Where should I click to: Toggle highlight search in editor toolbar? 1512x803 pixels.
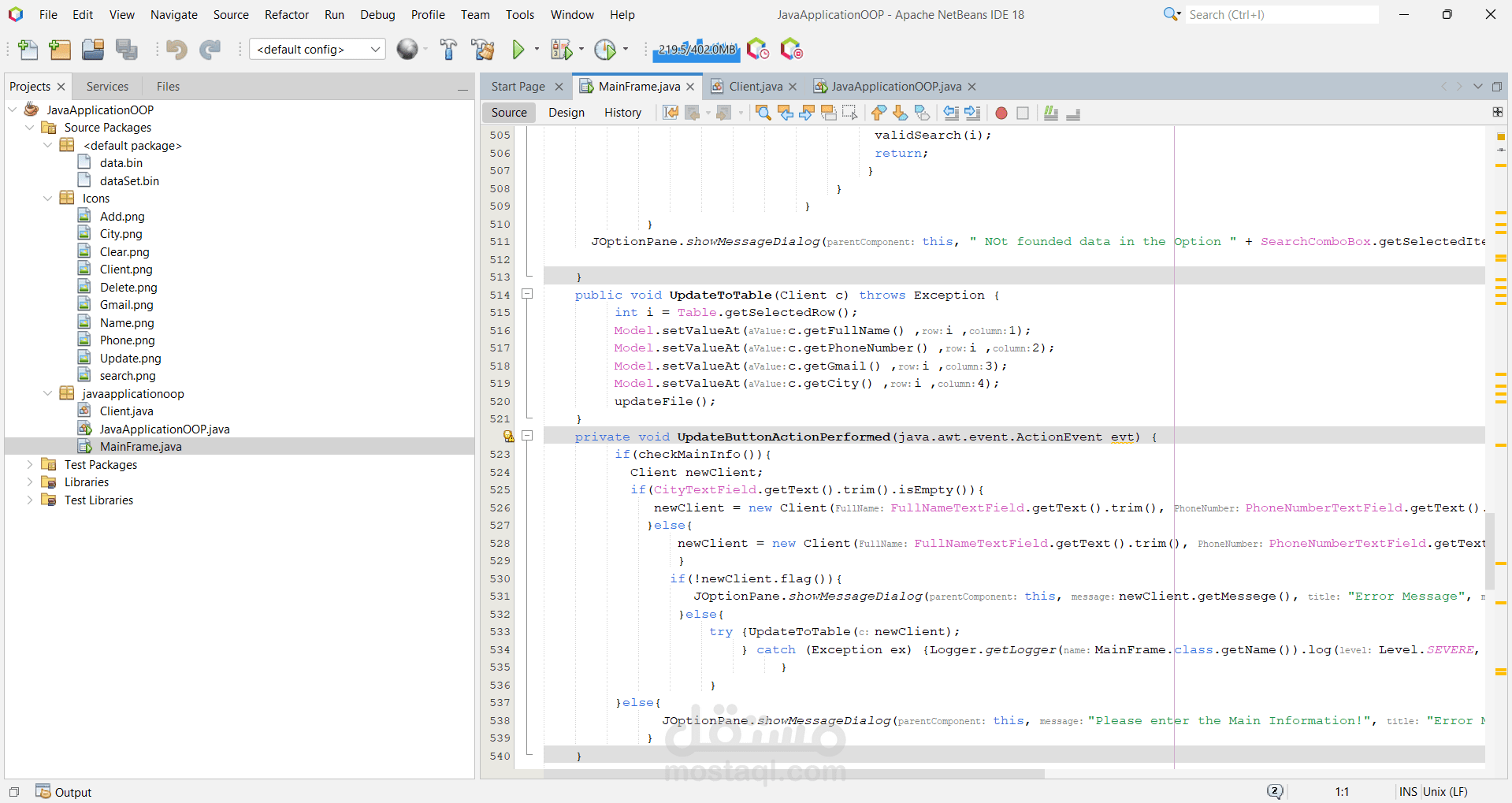(x=828, y=113)
